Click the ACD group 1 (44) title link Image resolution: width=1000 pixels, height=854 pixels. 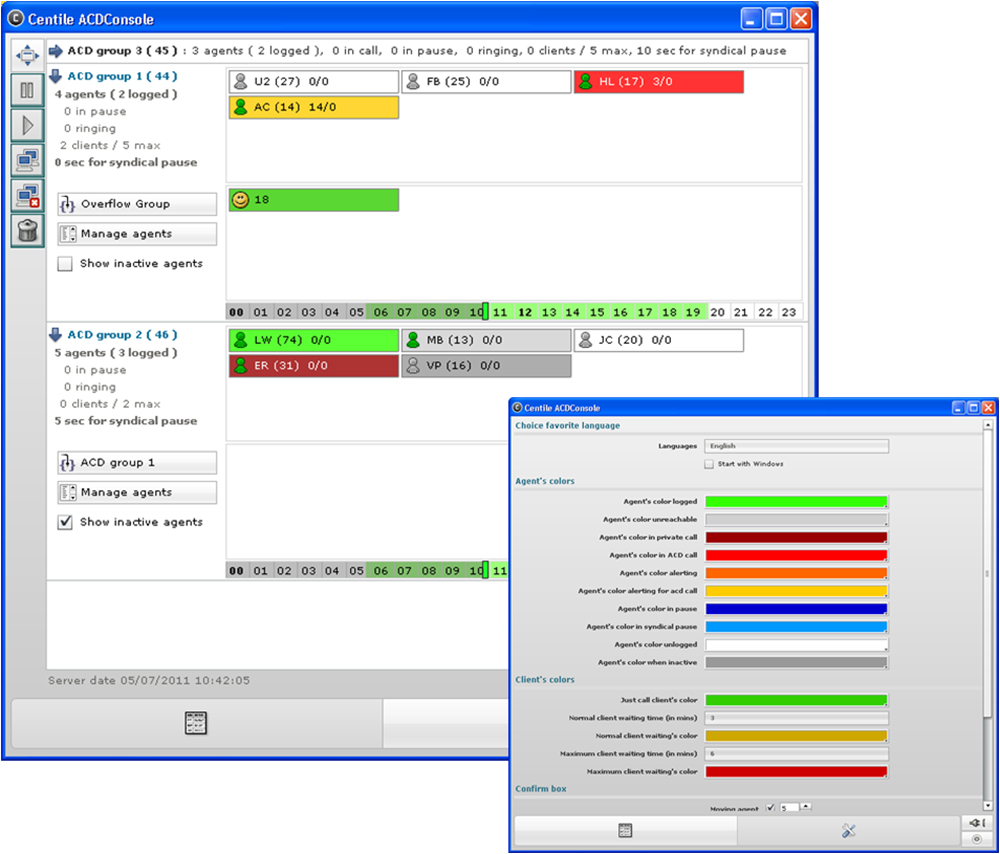(122, 76)
